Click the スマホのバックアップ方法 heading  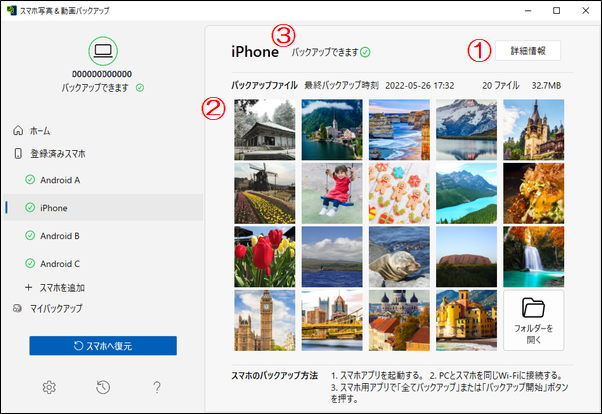coord(275,375)
